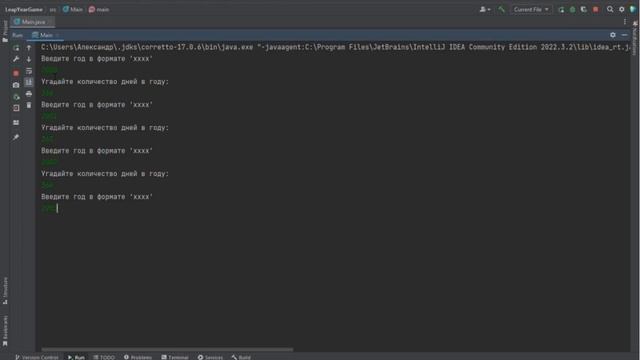
Task: Toggle scroll to end of console
Action: [x=29, y=82]
